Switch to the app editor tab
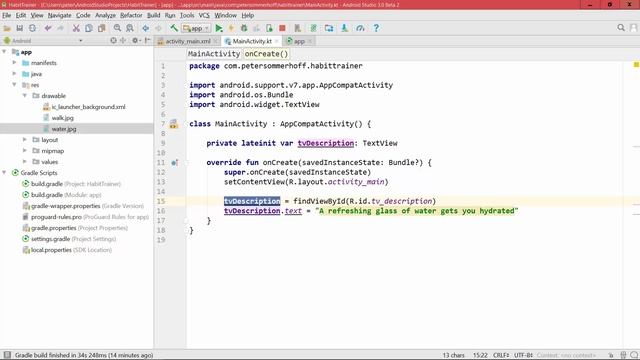The image size is (640, 360). (x=299, y=41)
